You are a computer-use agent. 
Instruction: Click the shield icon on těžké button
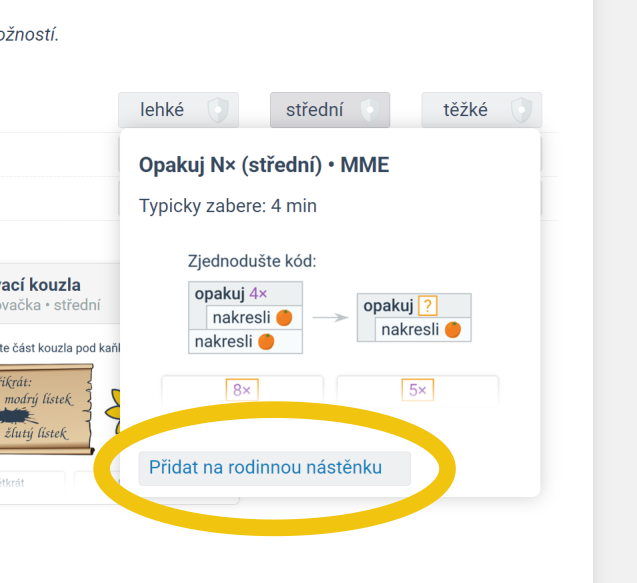[520, 110]
